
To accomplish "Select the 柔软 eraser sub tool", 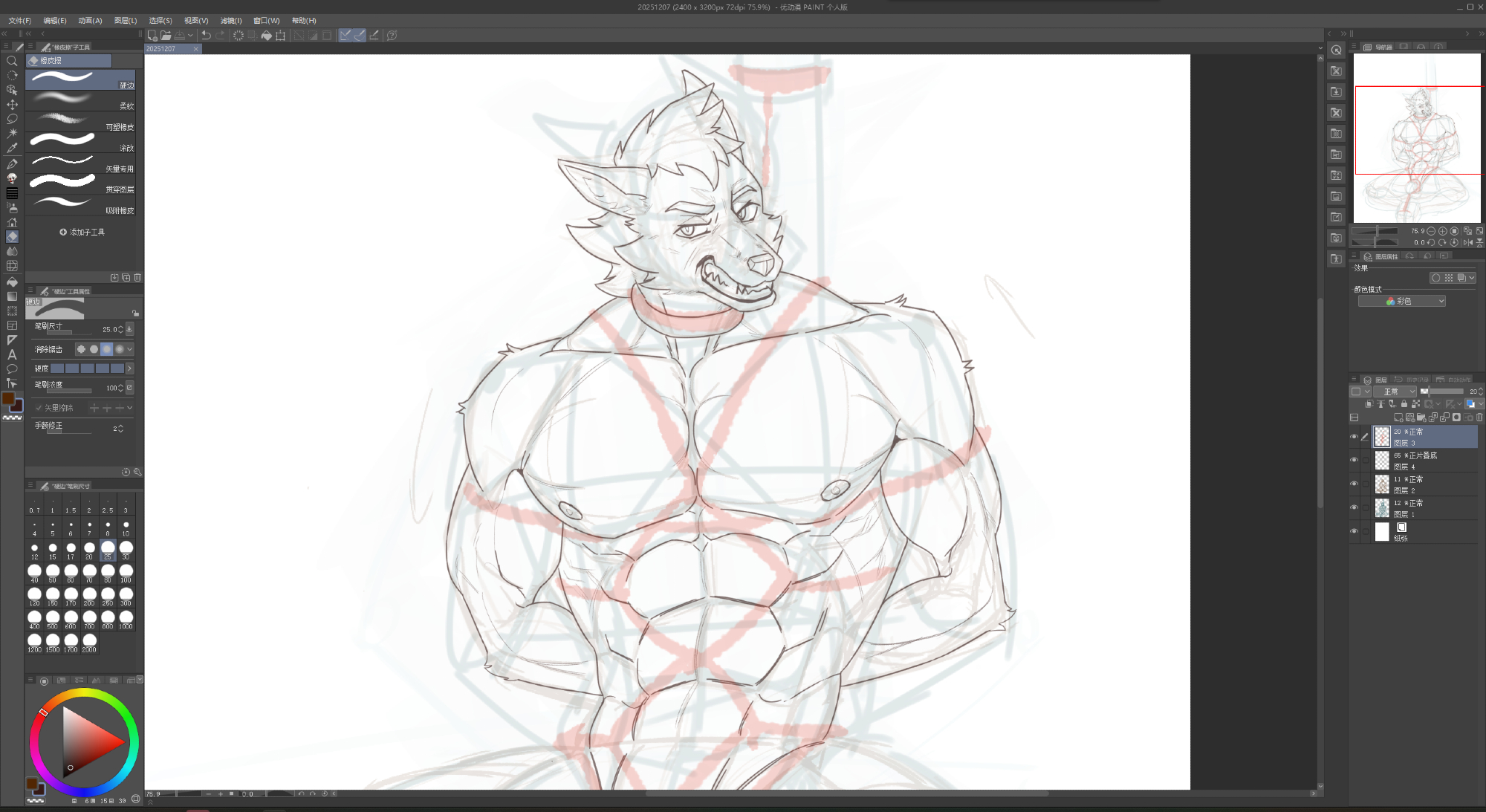I will pyautogui.click(x=80, y=100).
